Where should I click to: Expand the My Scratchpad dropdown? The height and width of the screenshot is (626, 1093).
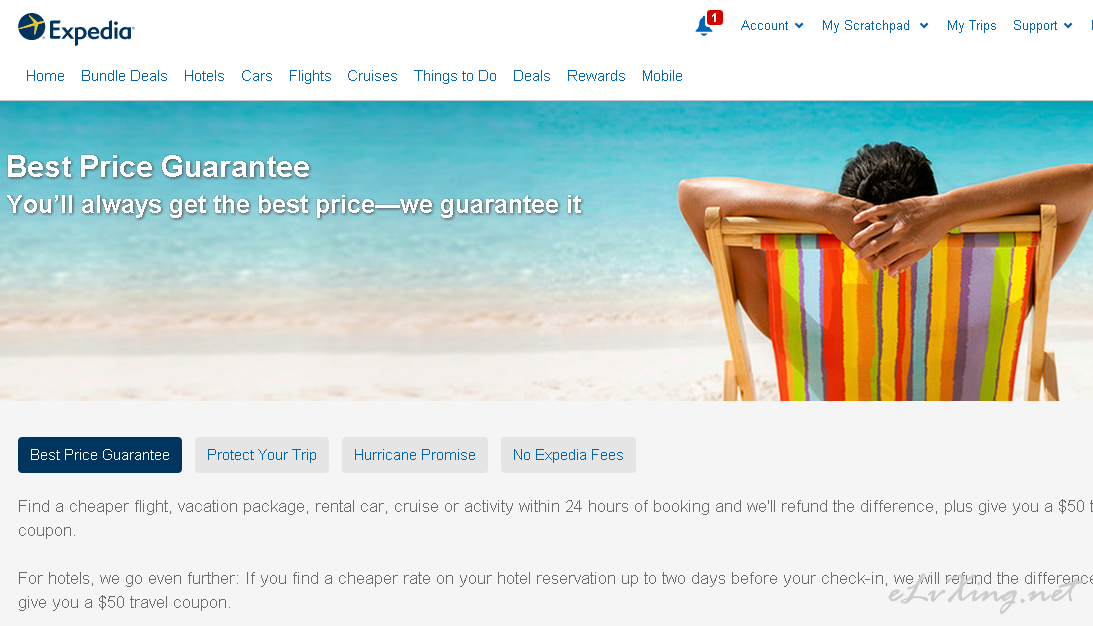(x=875, y=26)
